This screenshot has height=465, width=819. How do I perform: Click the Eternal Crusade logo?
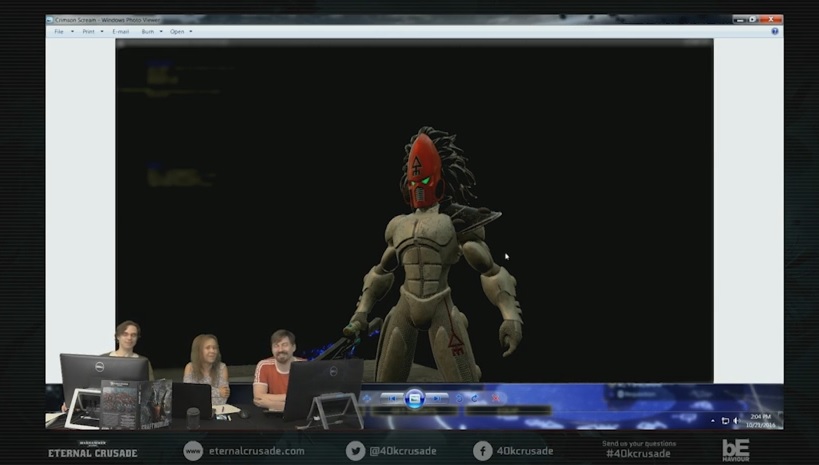coord(92,450)
